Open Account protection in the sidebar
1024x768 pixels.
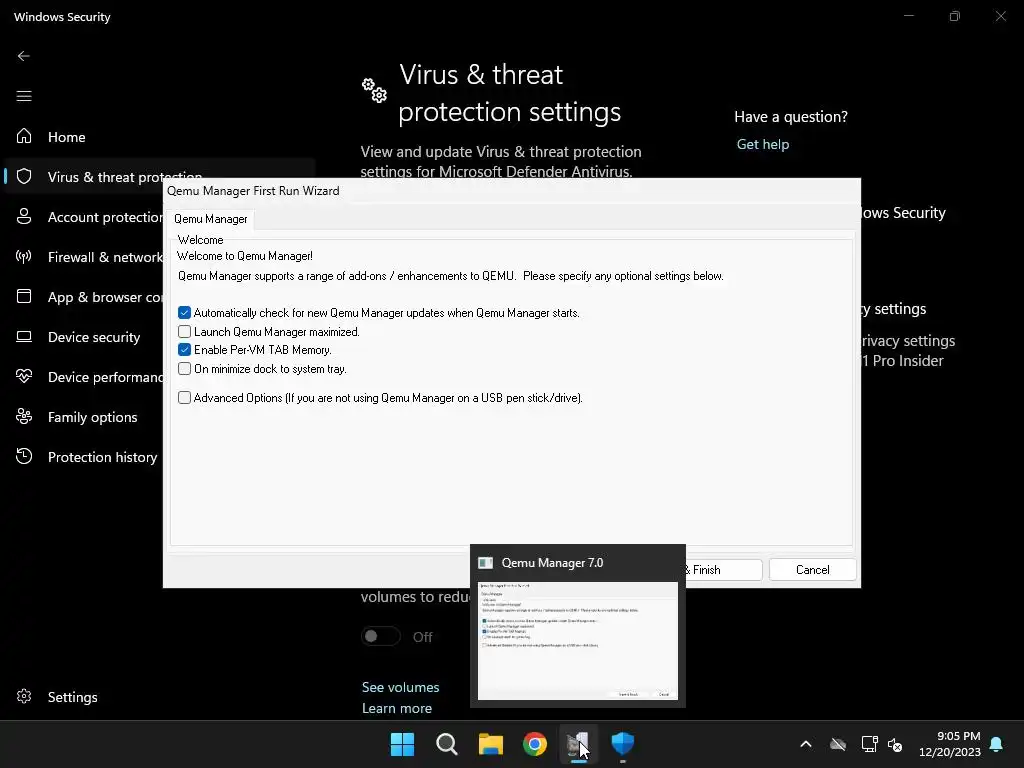coord(105,217)
